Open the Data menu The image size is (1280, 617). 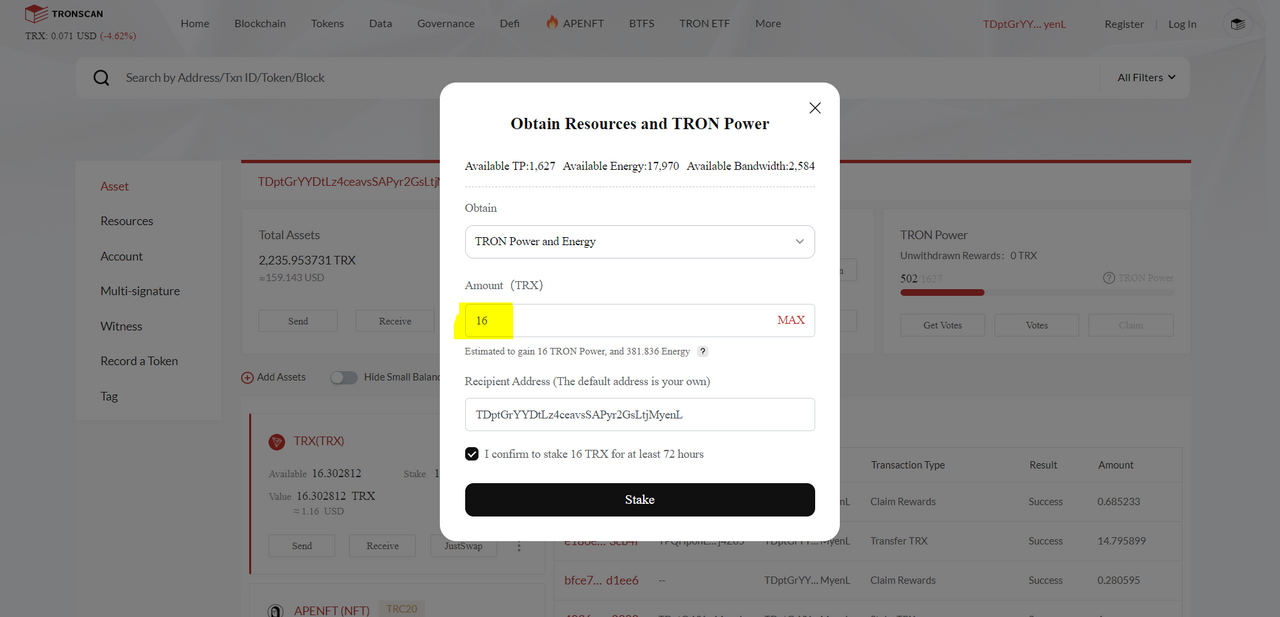pyautogui.click(x=380, y=23)
